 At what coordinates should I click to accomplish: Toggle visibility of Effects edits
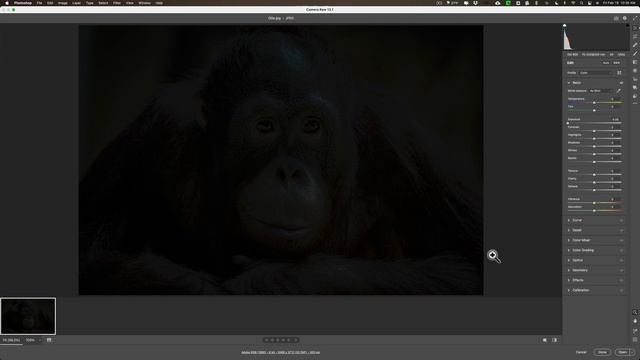(621, 280)
